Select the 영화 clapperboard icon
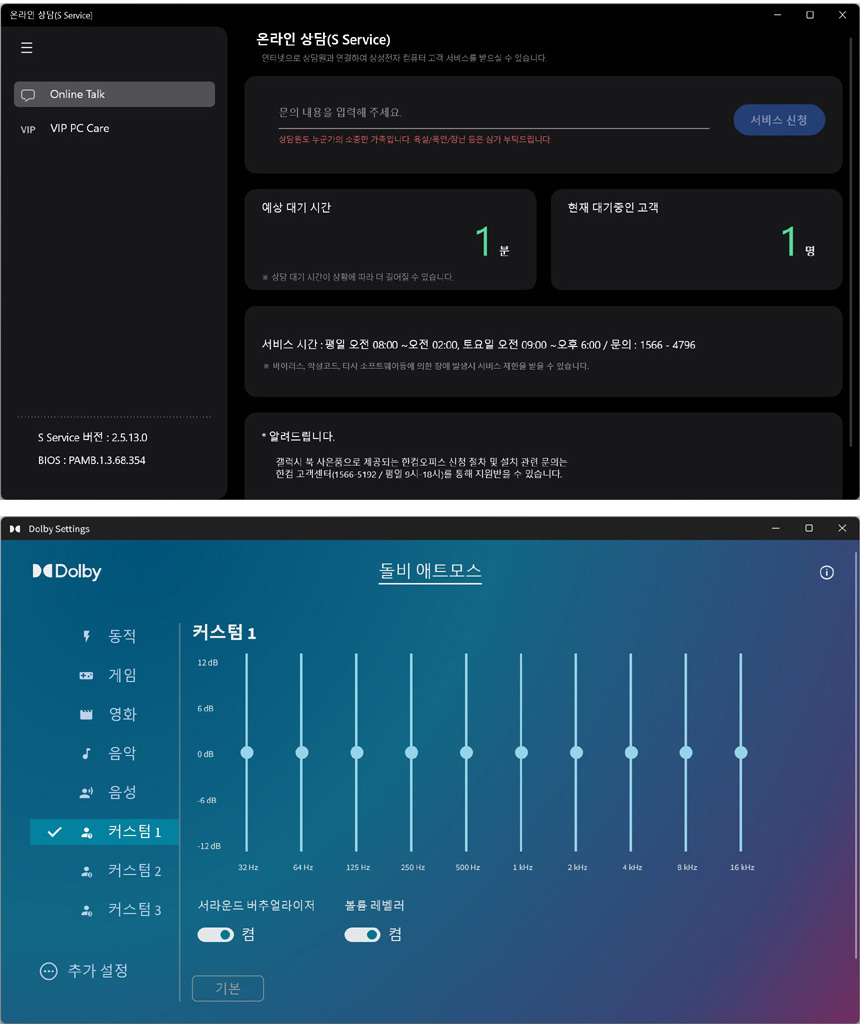The image size is (860, 1027). (x=86, y=715)
